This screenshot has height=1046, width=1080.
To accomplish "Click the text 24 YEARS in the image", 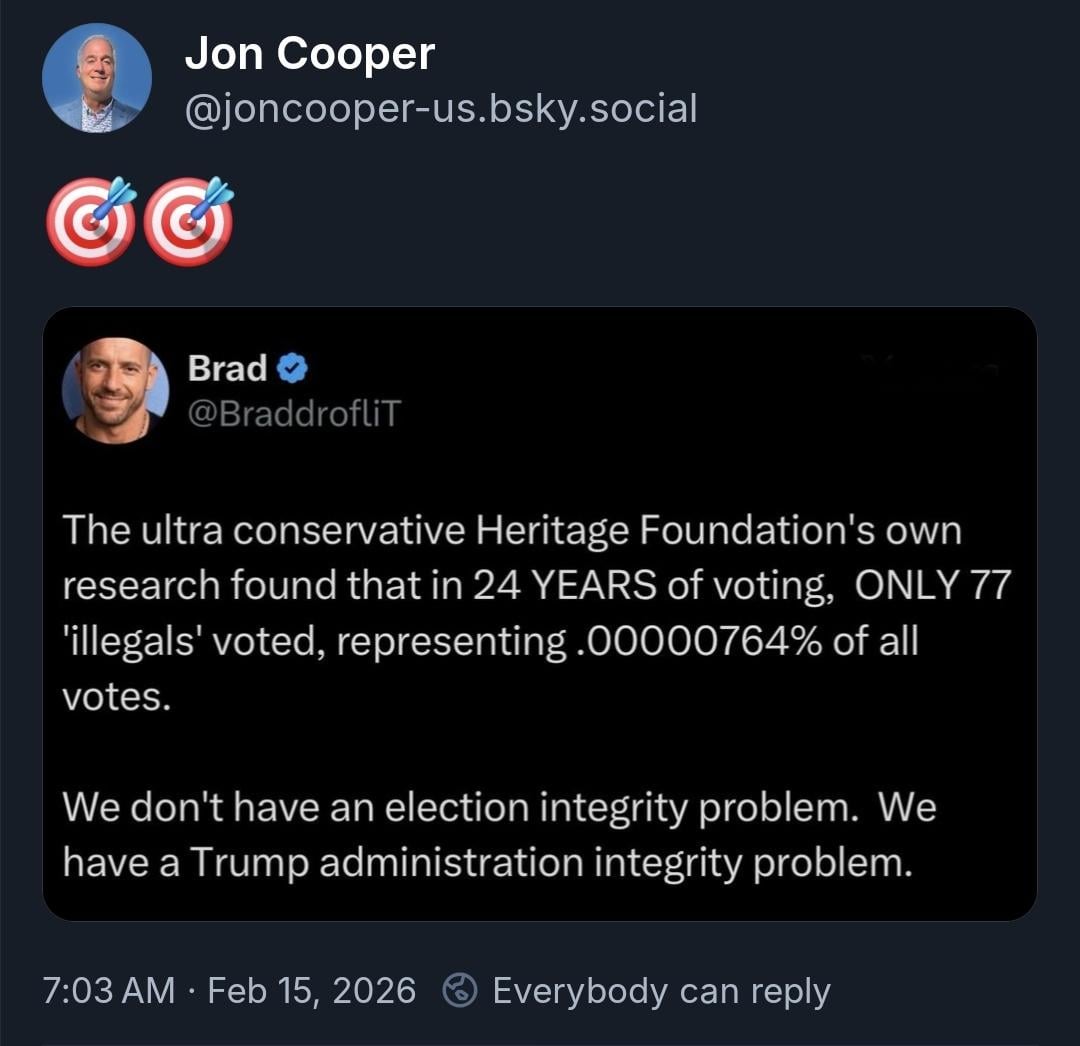I will (564, 586).
